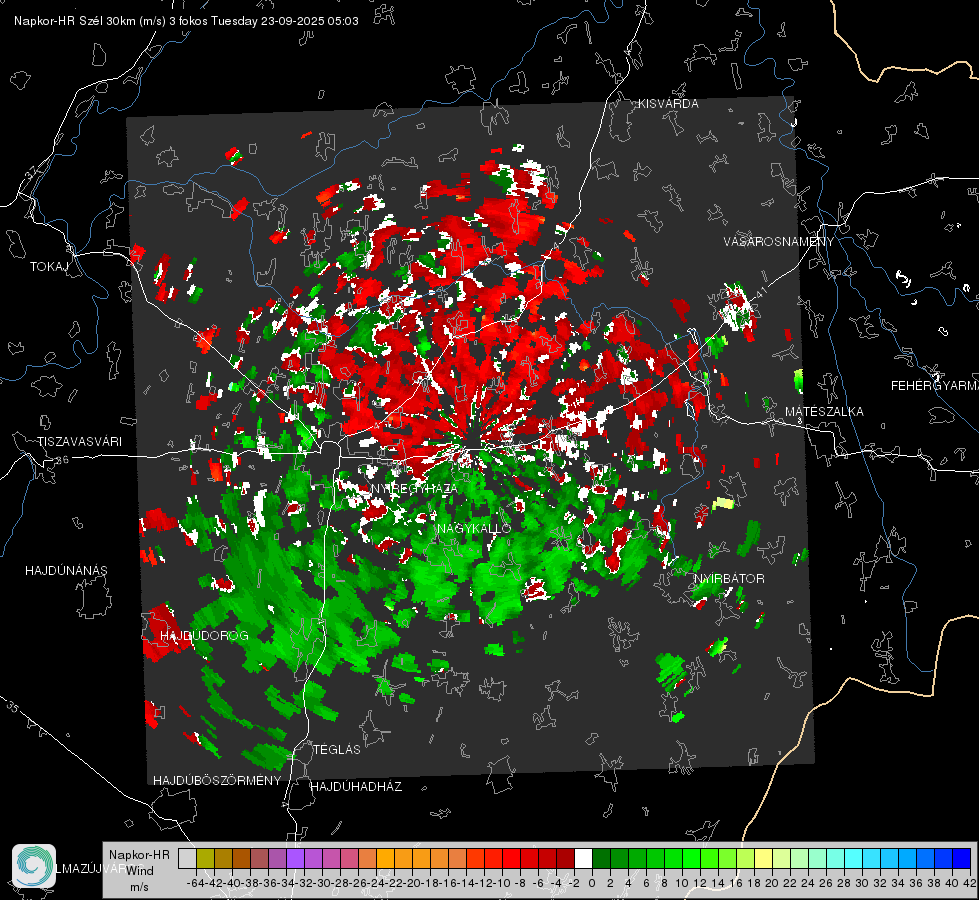Click the TISZAVASVÁRI city label
This screenshot has height=900, width=979.
point(79,442)
